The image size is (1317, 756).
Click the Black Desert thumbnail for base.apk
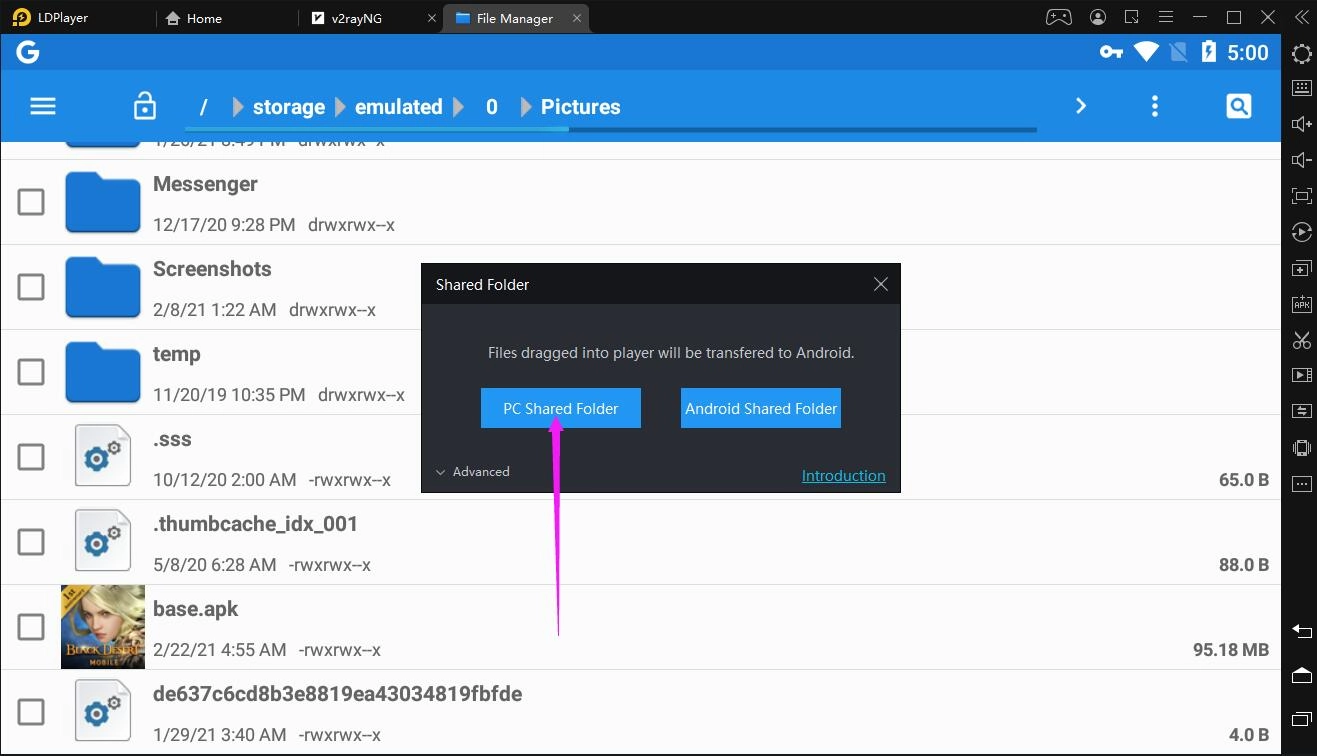pos(102,626)
